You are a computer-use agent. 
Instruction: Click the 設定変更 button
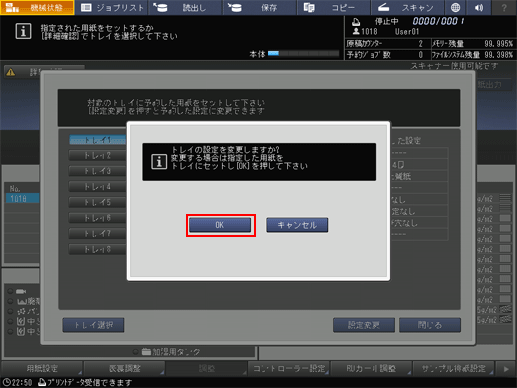[x=364, y=325]
